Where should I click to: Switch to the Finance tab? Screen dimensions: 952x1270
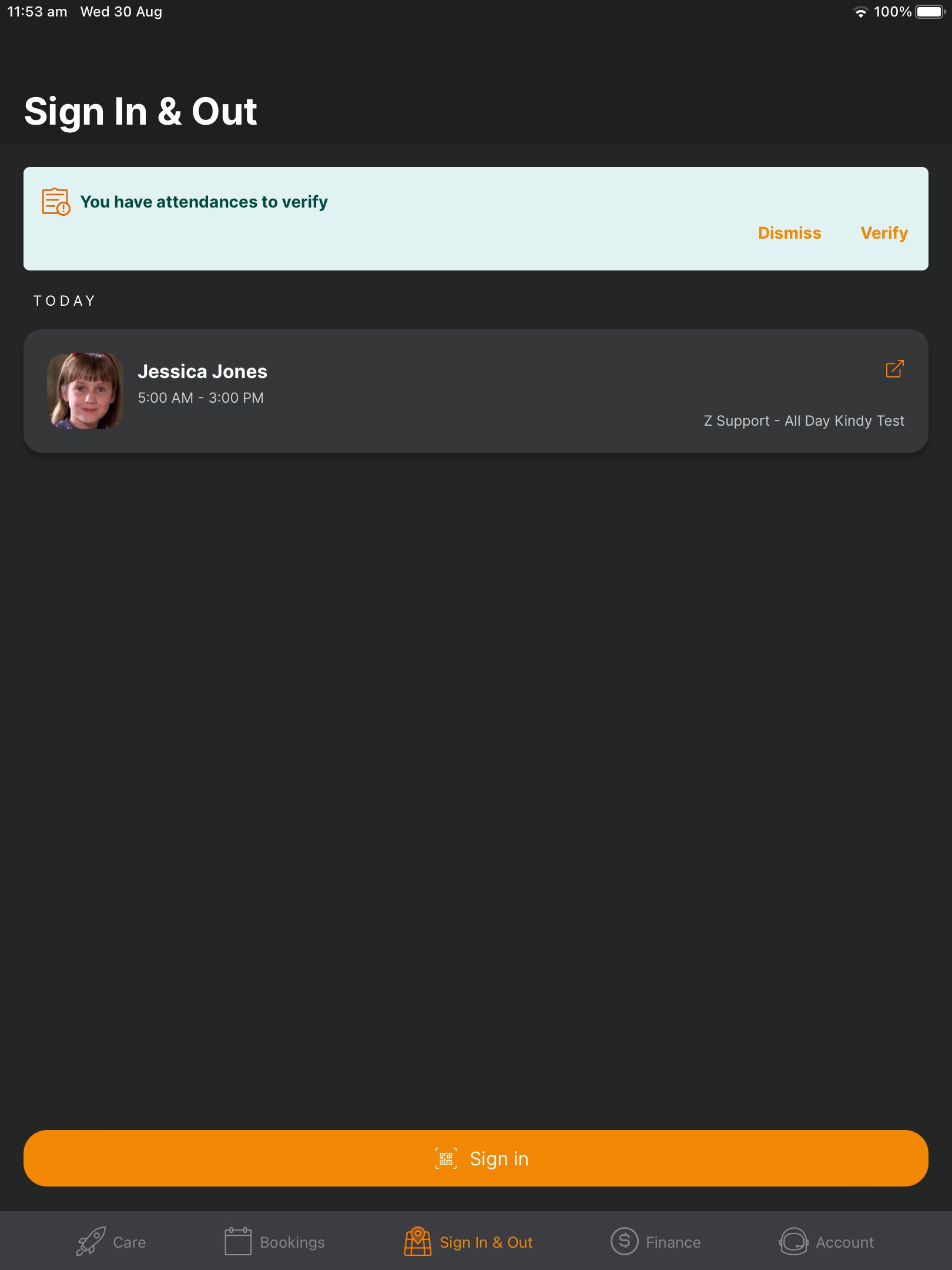tap(656, 1242)
